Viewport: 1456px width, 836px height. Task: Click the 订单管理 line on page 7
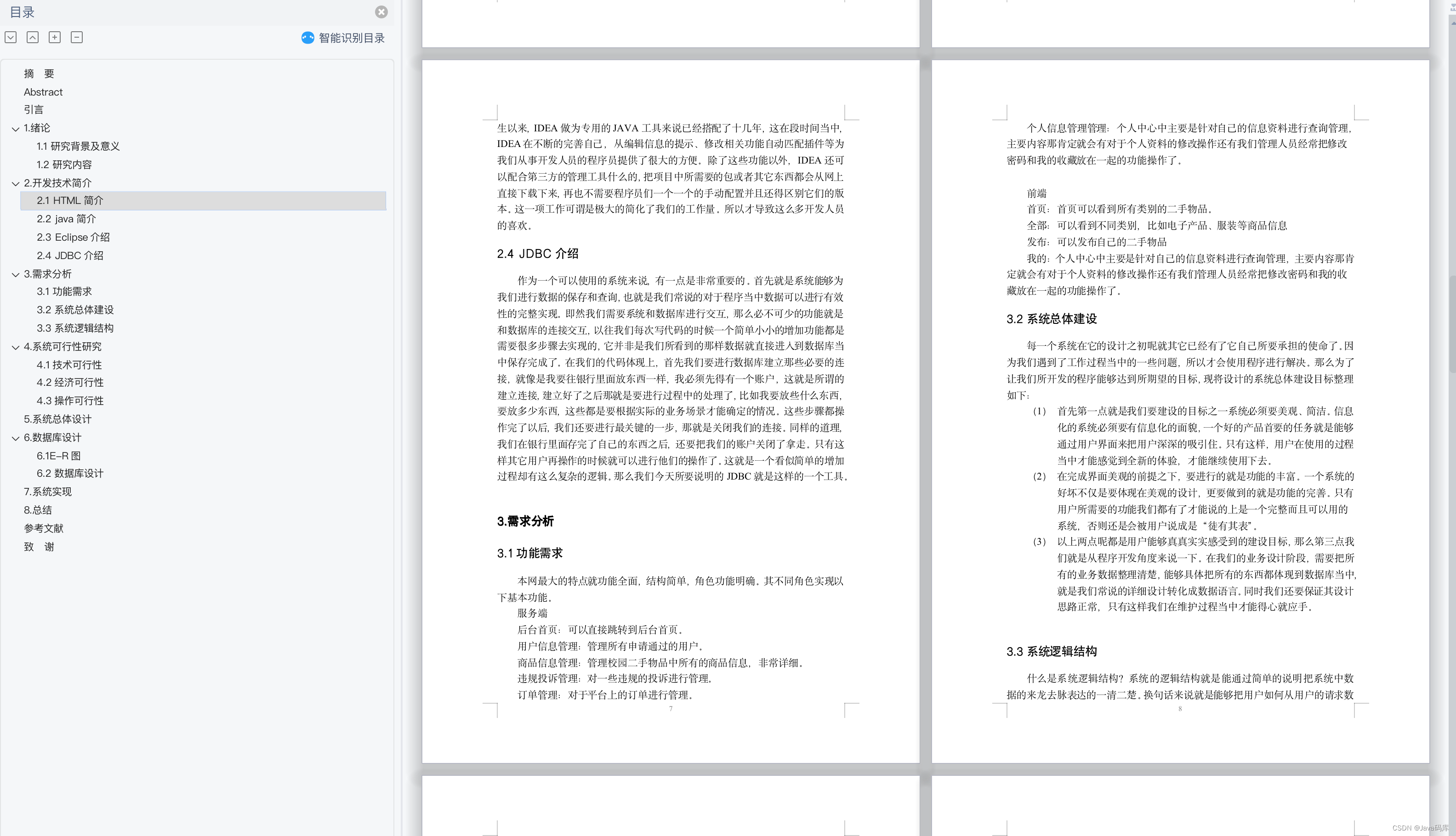point(606,695)
